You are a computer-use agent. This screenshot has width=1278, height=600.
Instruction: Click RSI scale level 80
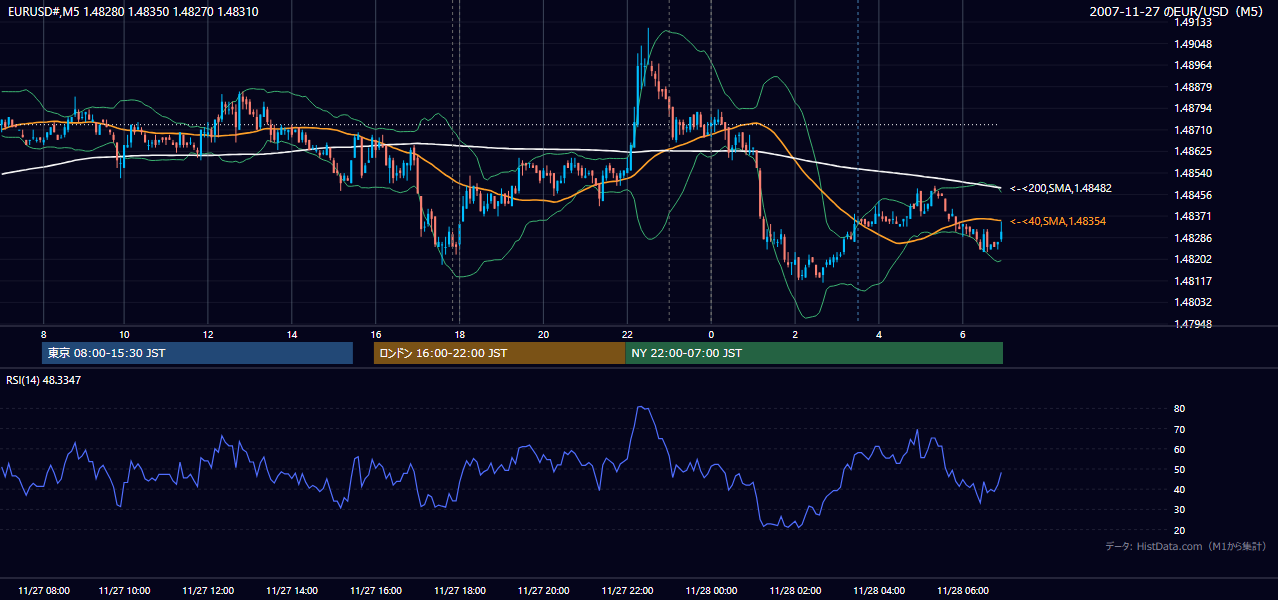point(1180,409)
